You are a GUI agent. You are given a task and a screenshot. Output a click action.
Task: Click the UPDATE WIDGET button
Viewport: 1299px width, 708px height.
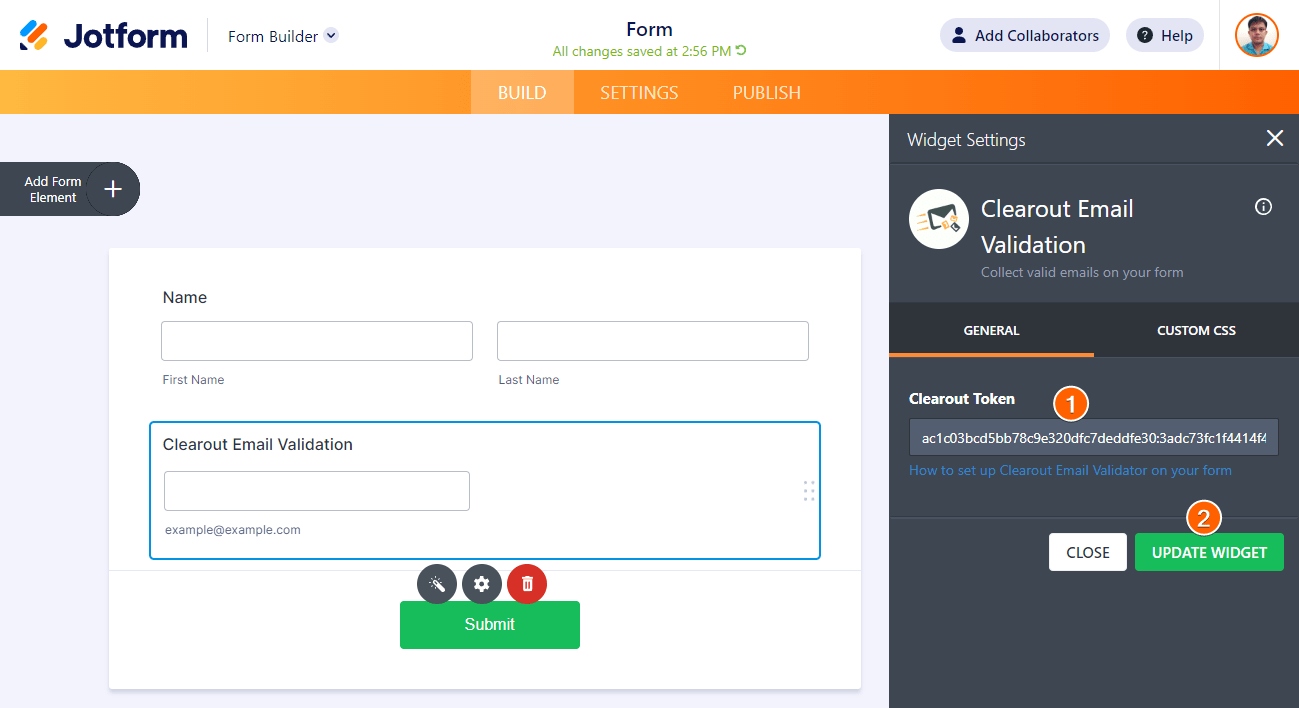coord(1209,552)
